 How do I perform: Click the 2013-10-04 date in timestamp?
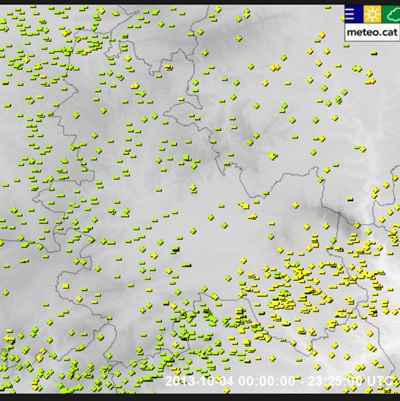click(x=200, y=381)
